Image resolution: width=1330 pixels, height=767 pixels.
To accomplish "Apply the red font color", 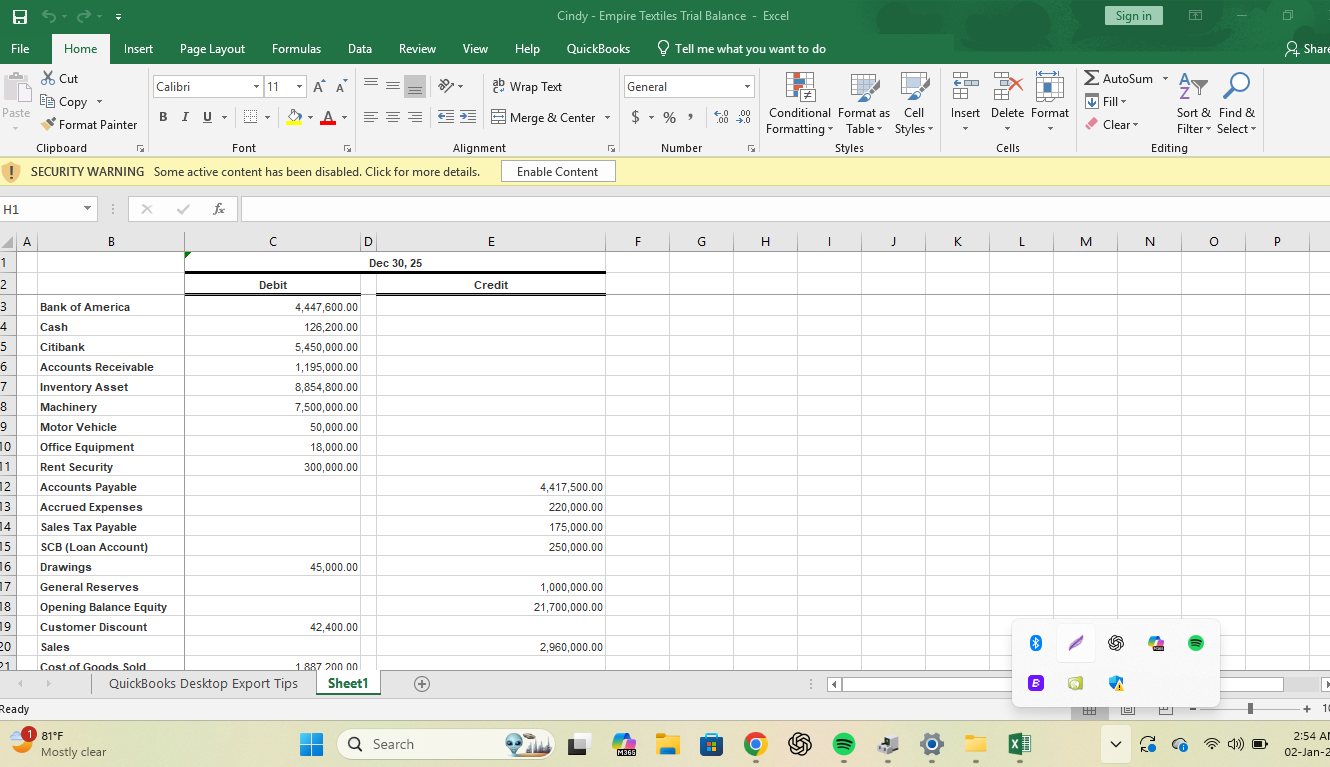I will 329,118.
